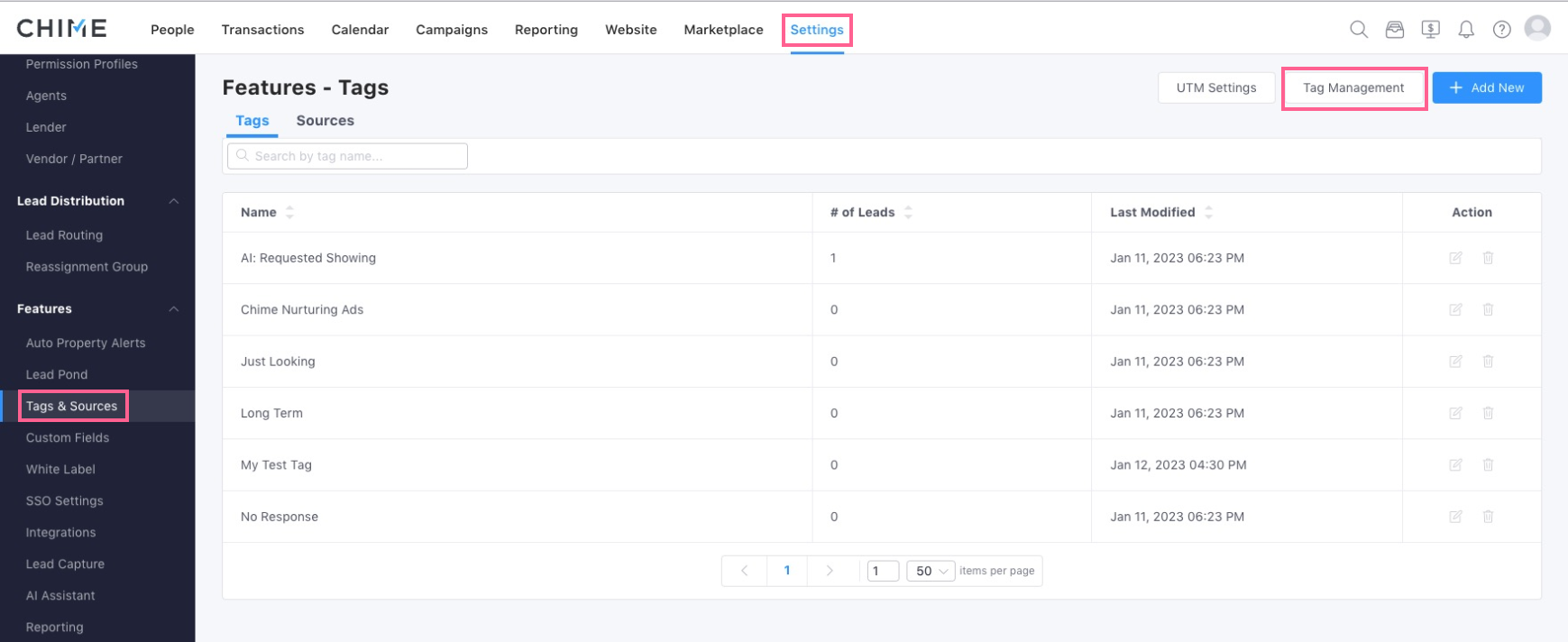1568x642 pixels.
Task: Open the help question mark icon
Action: point(1501,30)
